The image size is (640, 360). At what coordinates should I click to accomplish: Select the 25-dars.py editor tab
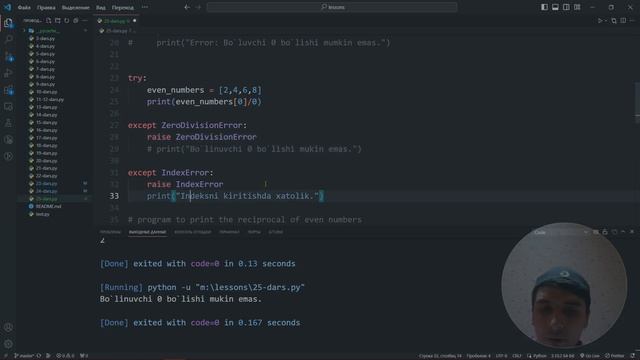coord(117,21)
